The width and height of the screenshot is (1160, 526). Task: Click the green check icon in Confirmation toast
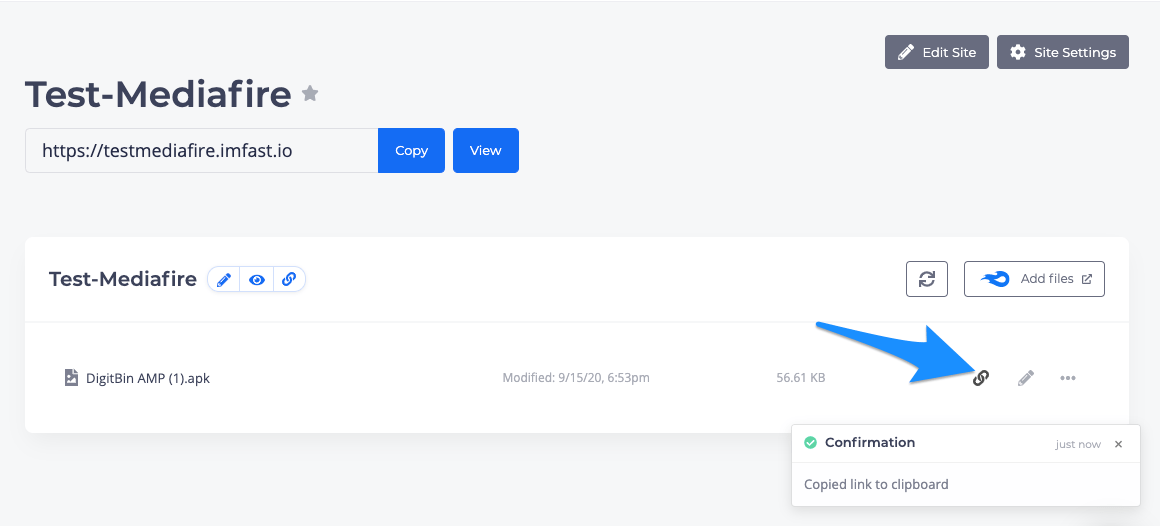point(810,442)
